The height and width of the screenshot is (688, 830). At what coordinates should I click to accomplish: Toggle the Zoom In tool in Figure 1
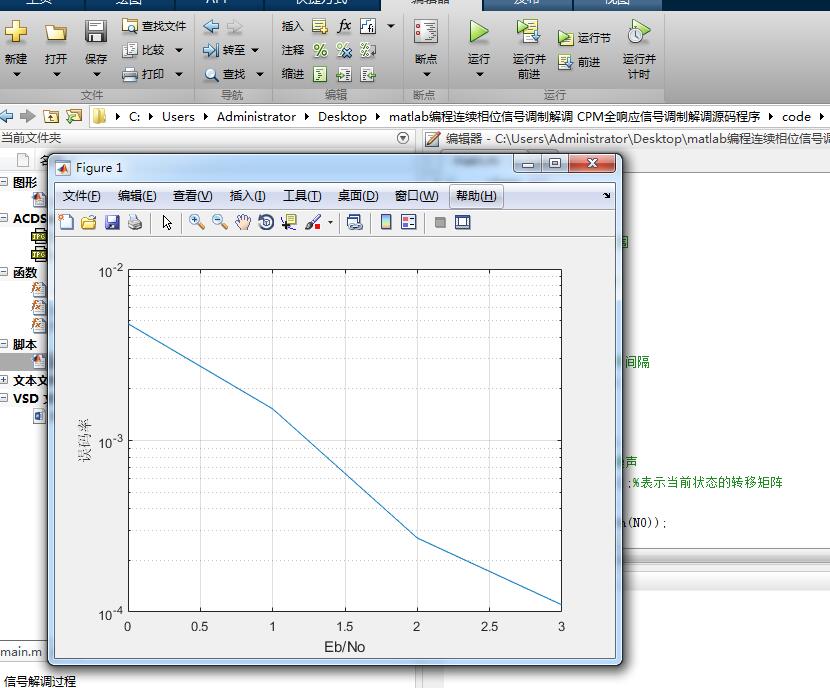coord(197,222)
